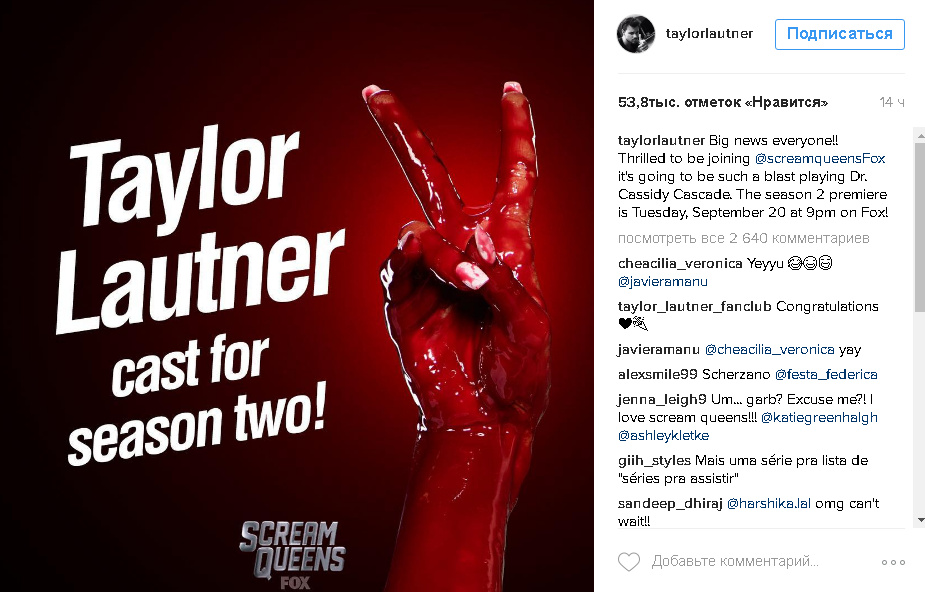Click the @javieramanu mention
This screenshot has width=925, height=592.
click(x=662, y=282)
